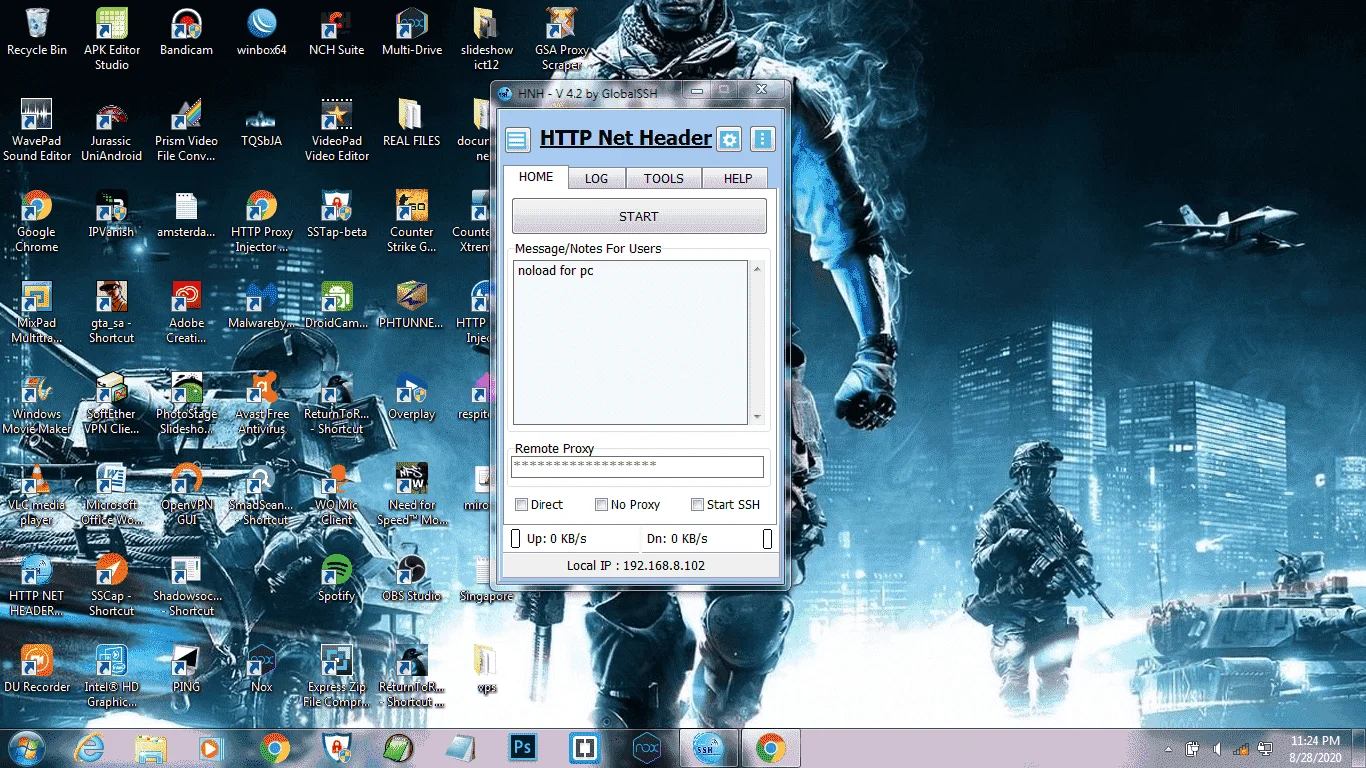Click the winbox64 desktop icon

262,32
